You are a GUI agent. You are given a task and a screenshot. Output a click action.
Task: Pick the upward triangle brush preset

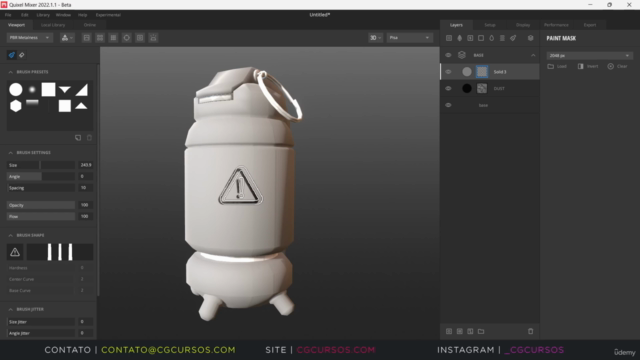pos(81,106)
